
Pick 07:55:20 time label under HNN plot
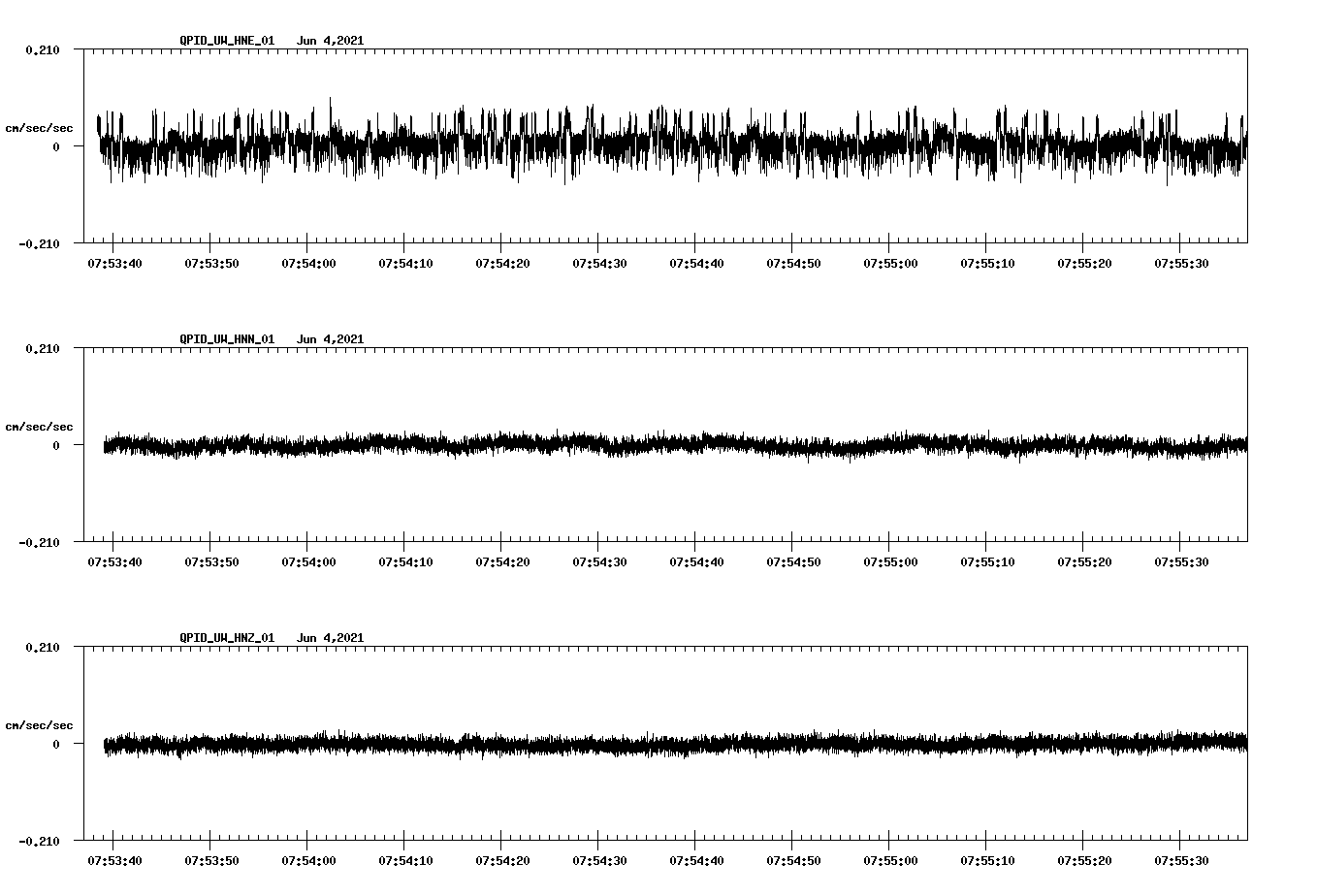(x=1084, y=562)
